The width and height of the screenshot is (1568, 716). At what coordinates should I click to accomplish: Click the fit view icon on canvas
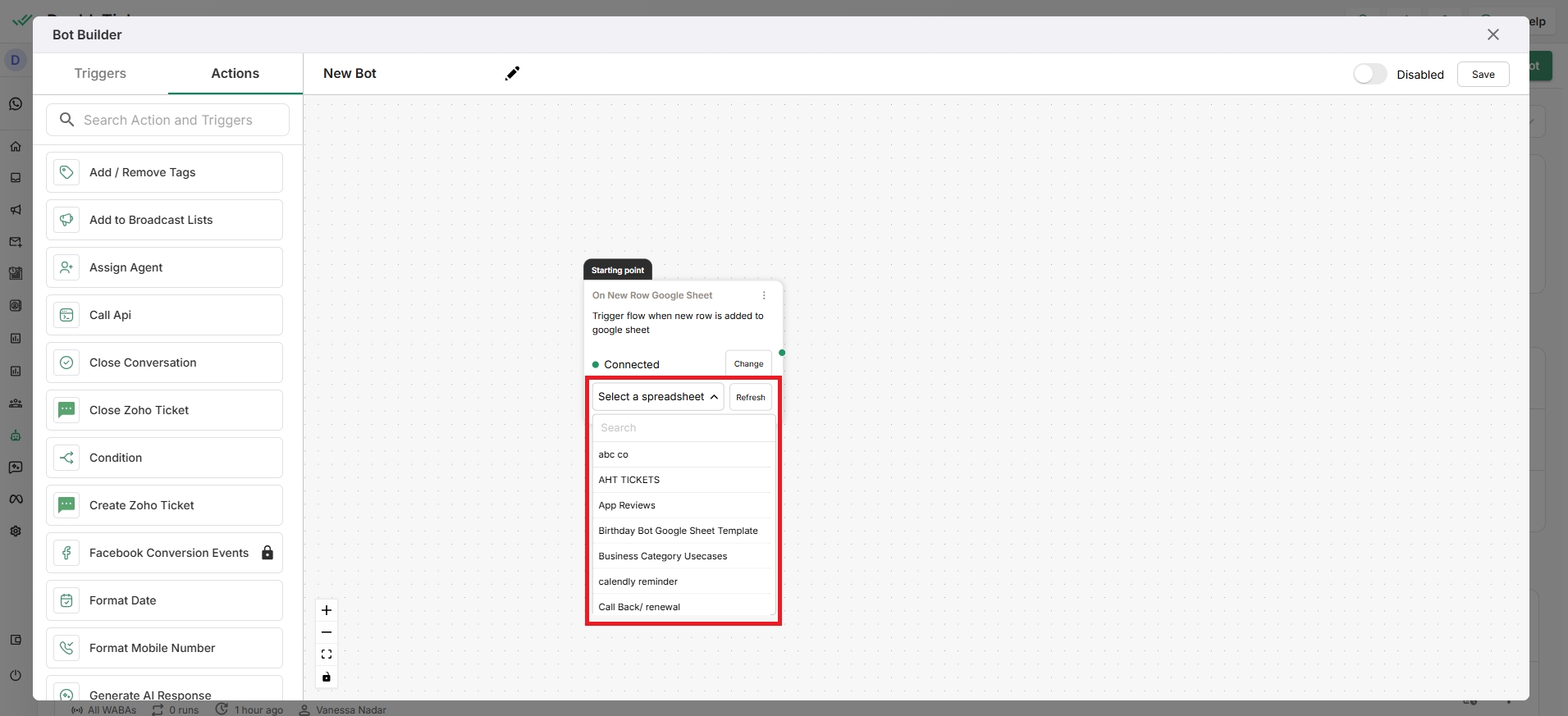[x=327, y=654]
